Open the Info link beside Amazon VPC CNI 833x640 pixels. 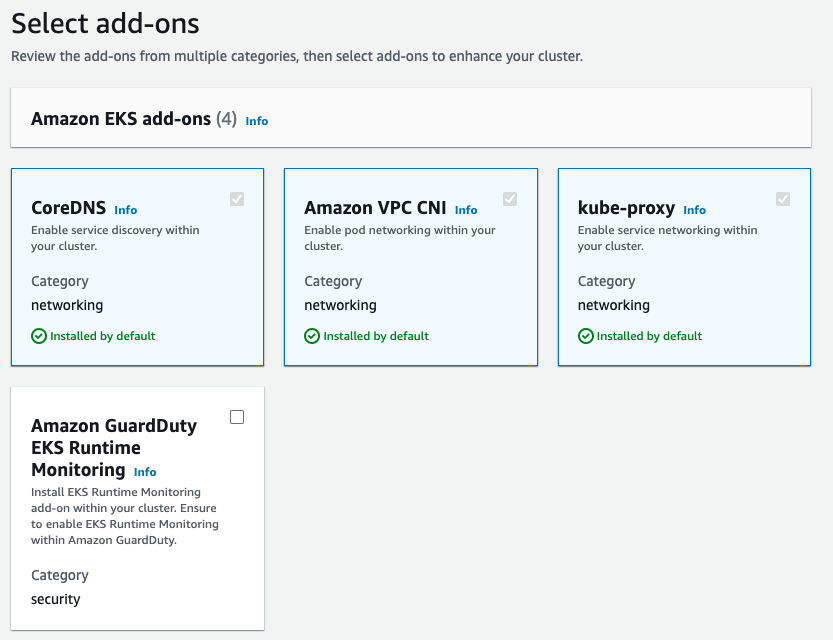pos(466,210)
